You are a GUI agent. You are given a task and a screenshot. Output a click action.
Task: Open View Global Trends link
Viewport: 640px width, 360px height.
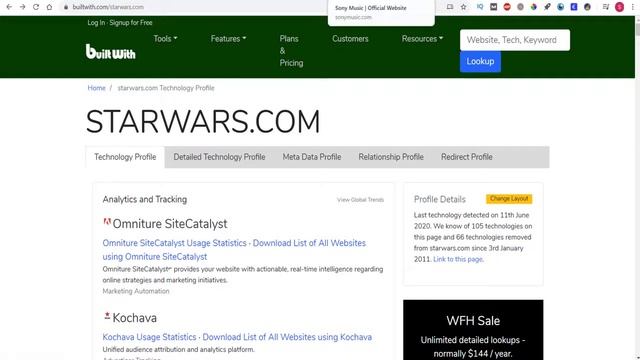360,200
